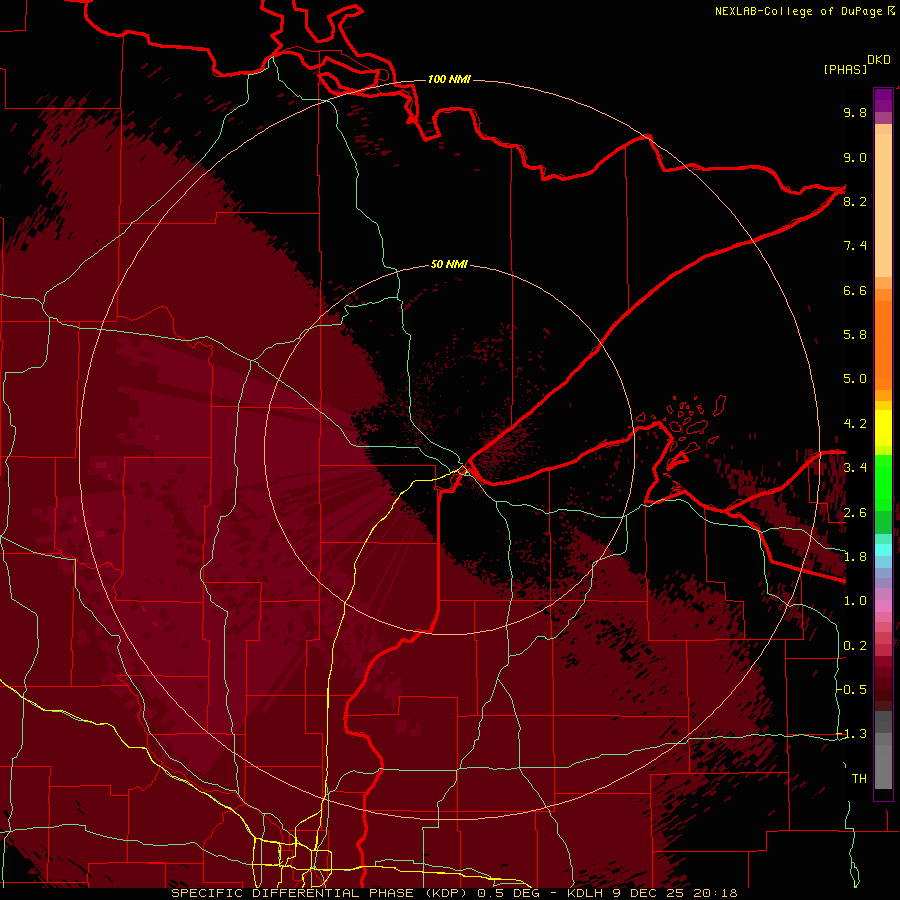Click the 100 NMI range ring label
The height and width of the screenshot is (900, 900).
pos(449,79)
